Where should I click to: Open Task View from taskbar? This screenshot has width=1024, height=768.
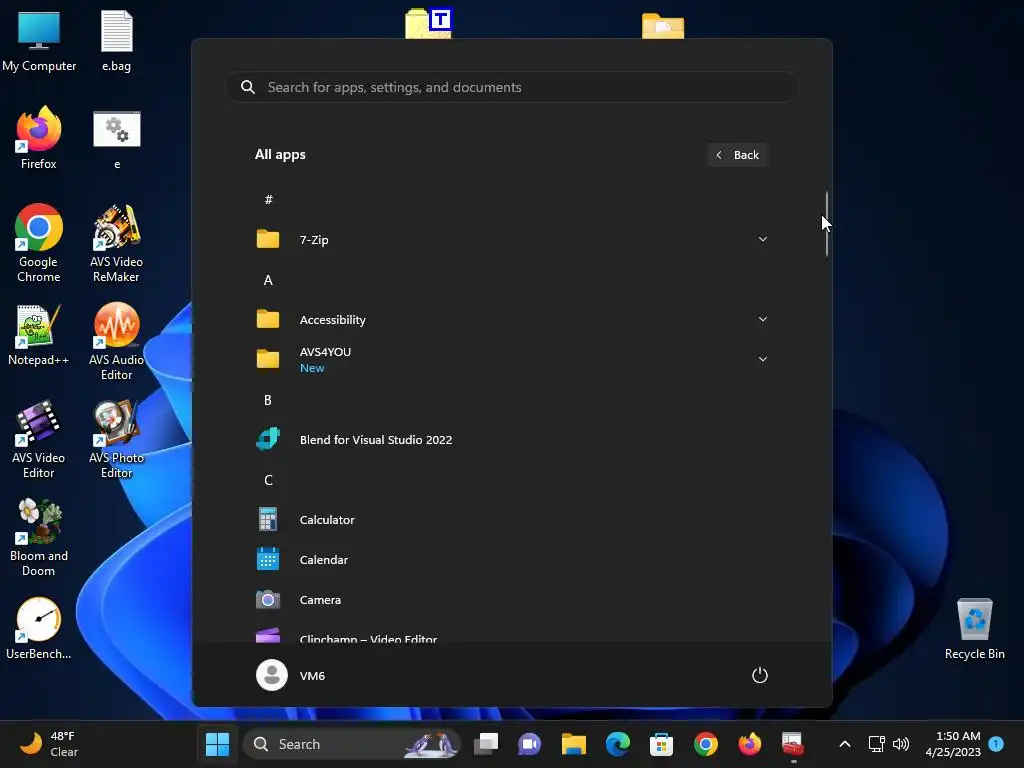(486, 744)
